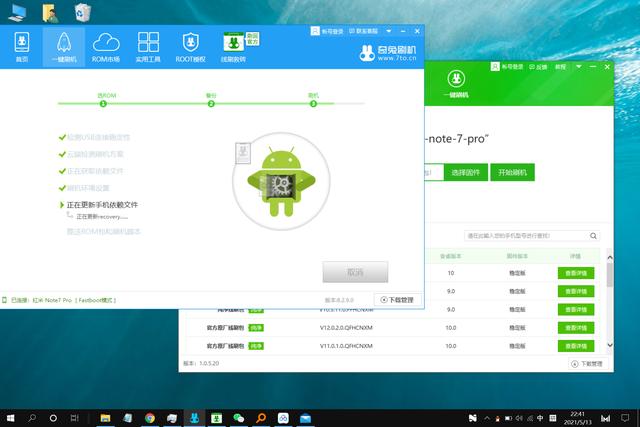Screen dimensions: 640x427
Task: Click the taskbar search magnifier icon
Action: coord(32,418)
